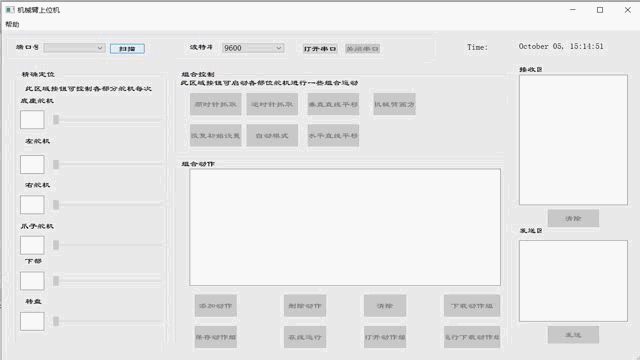The image size is (640, 360).
Task: Click the 扫描 scan button
Action: click(x=127, y=49)
